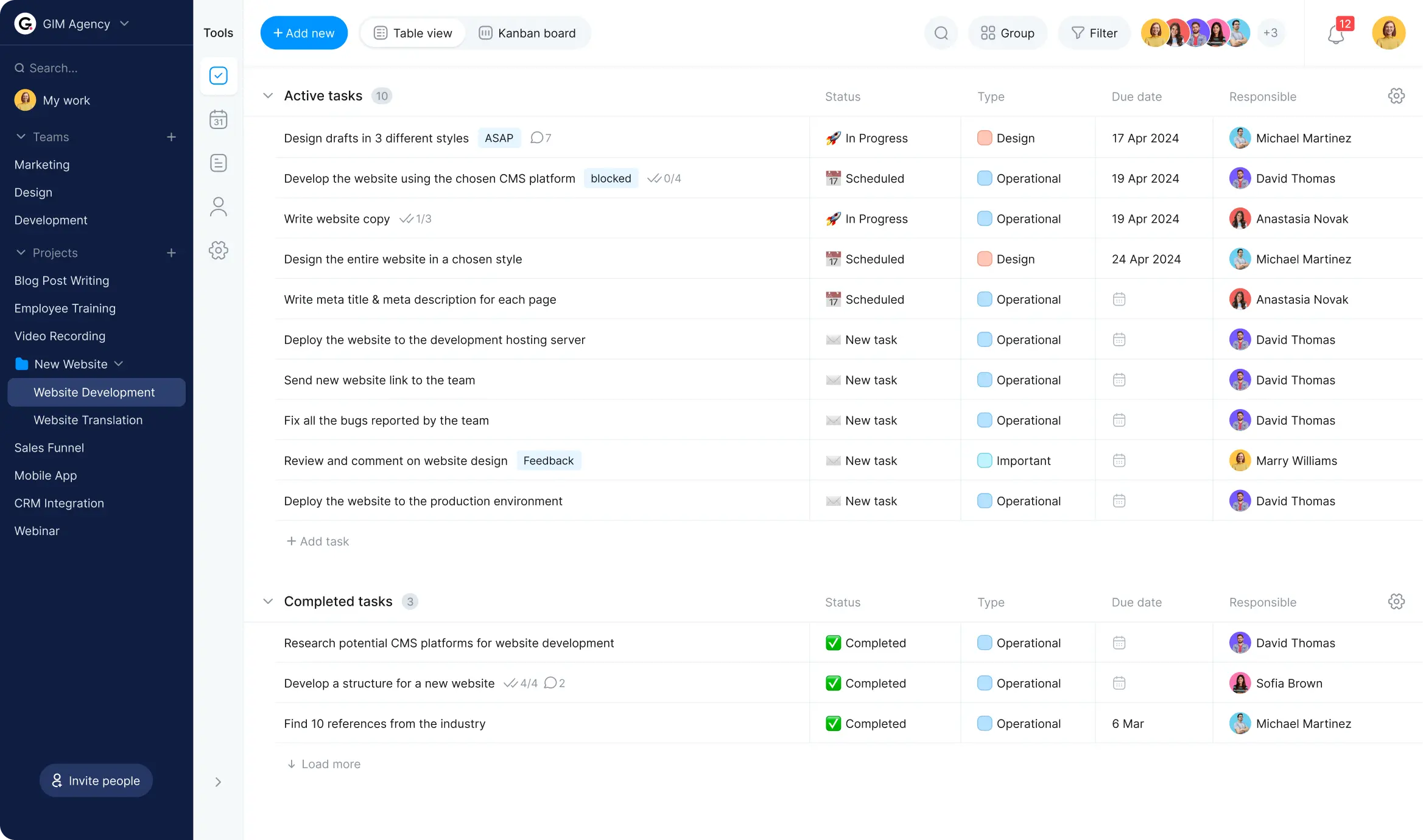Screen dimensions: 1423x840
Task: Open the user profile avatar at top right
Action: [1389, 33]
